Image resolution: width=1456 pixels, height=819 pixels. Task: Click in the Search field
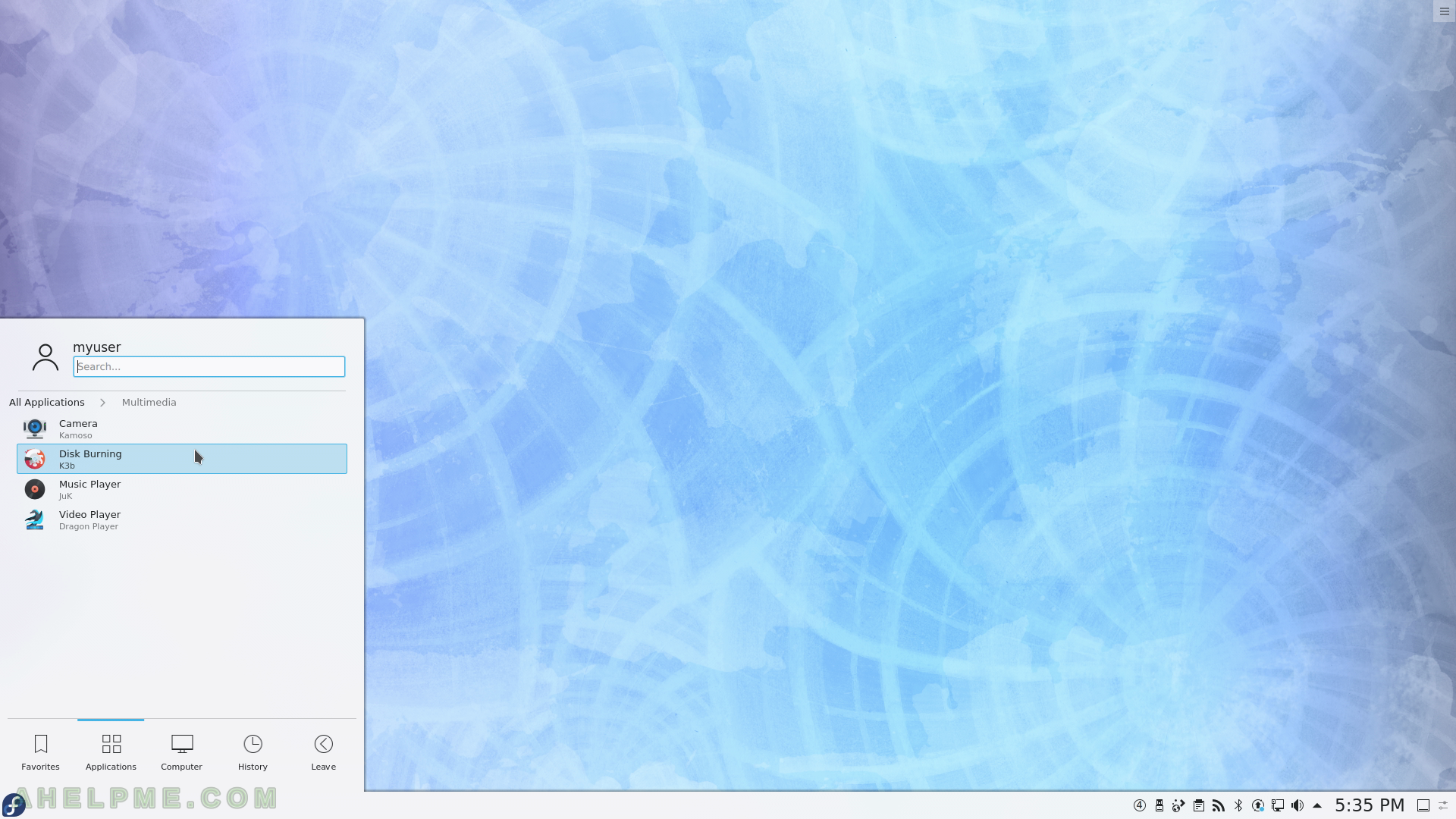[209, 366]
